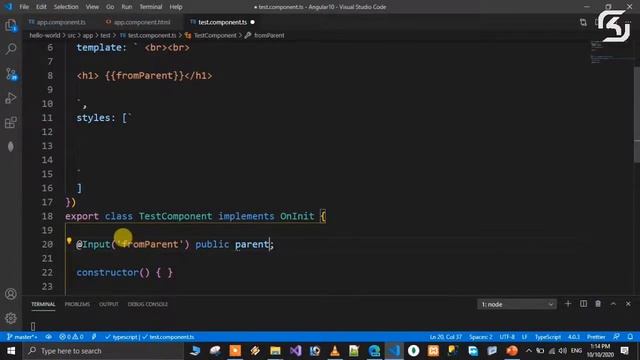The height and width of the screenshot is (360, 640).
Task: Maximize the terminal panel with caret icon
Action: (613, 304)
